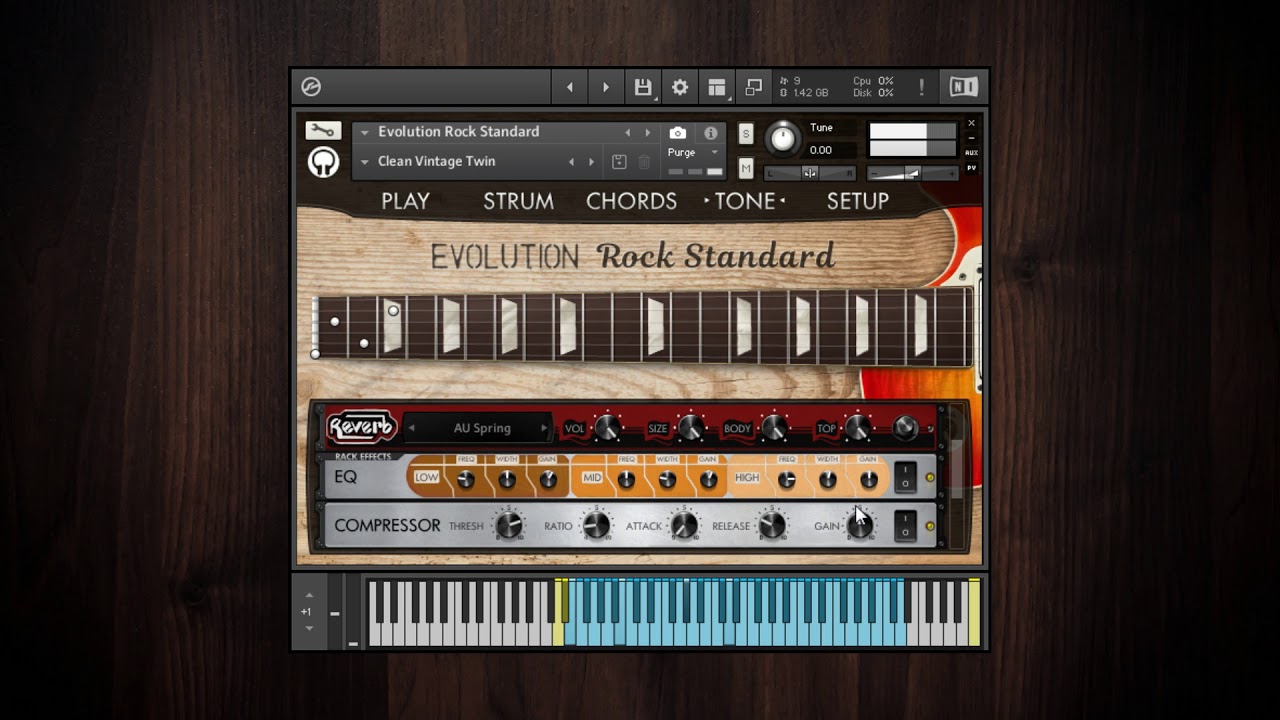Toggle the Reverb on/off knob switch
The width and height of the screenshot is (1280, 720).
coord(905,428)
